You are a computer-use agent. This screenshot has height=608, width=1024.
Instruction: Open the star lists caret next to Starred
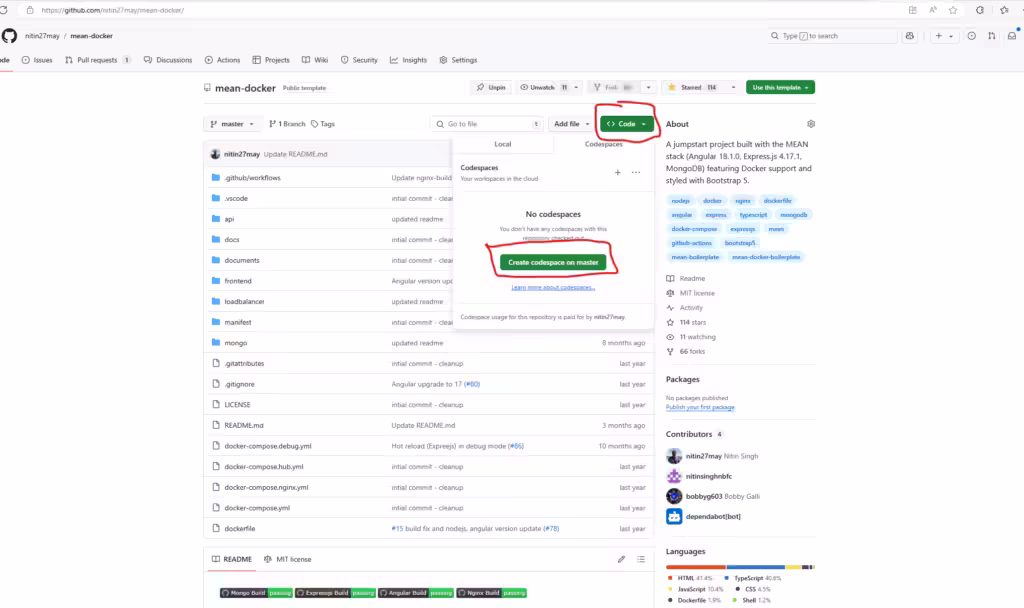tap(733, 87)
